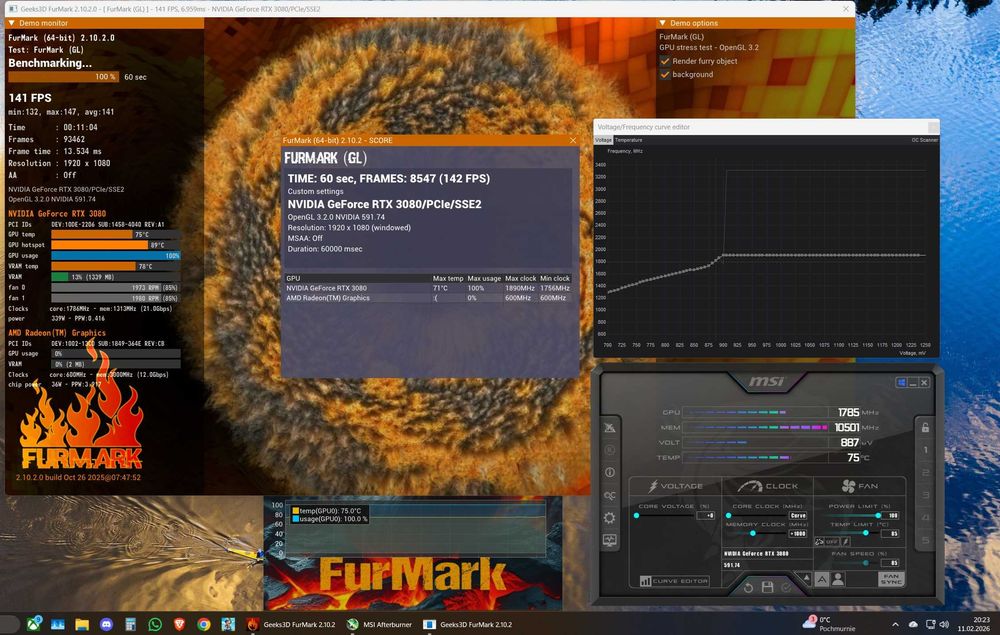Click the core voltage slider handle

(x=636, y=515)
